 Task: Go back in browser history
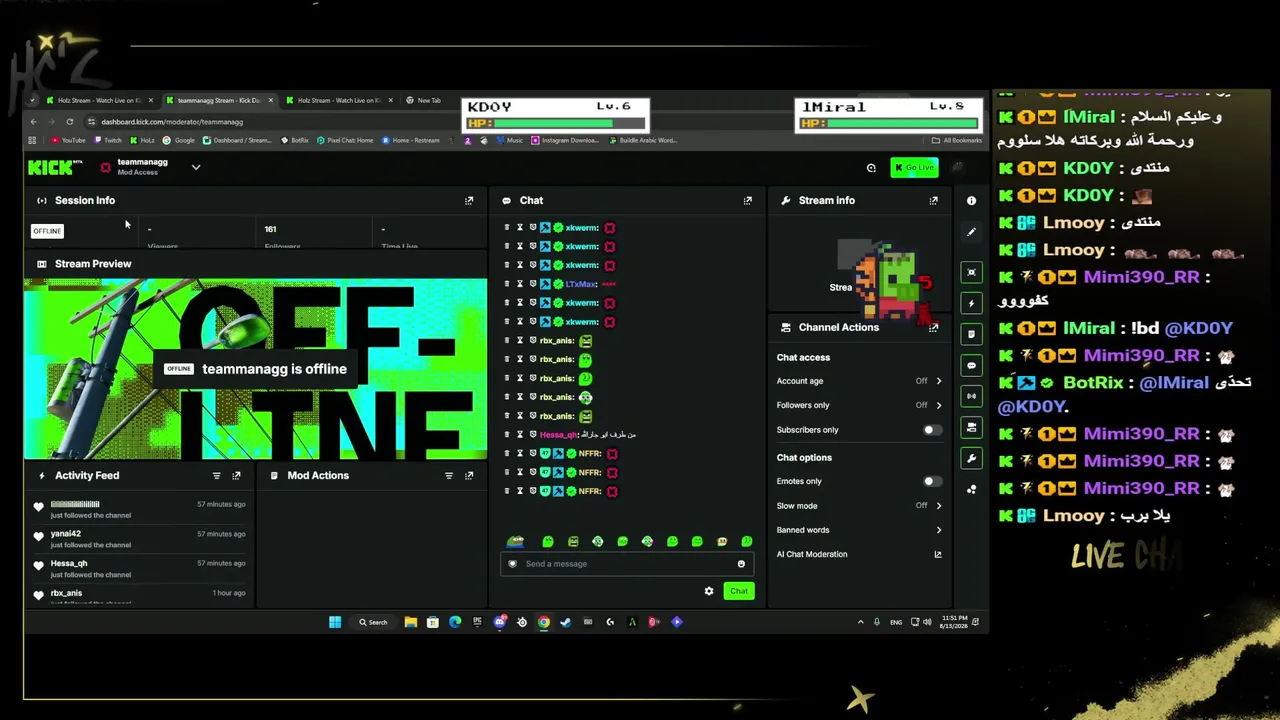pyautogui.click(x=33, y=122)
